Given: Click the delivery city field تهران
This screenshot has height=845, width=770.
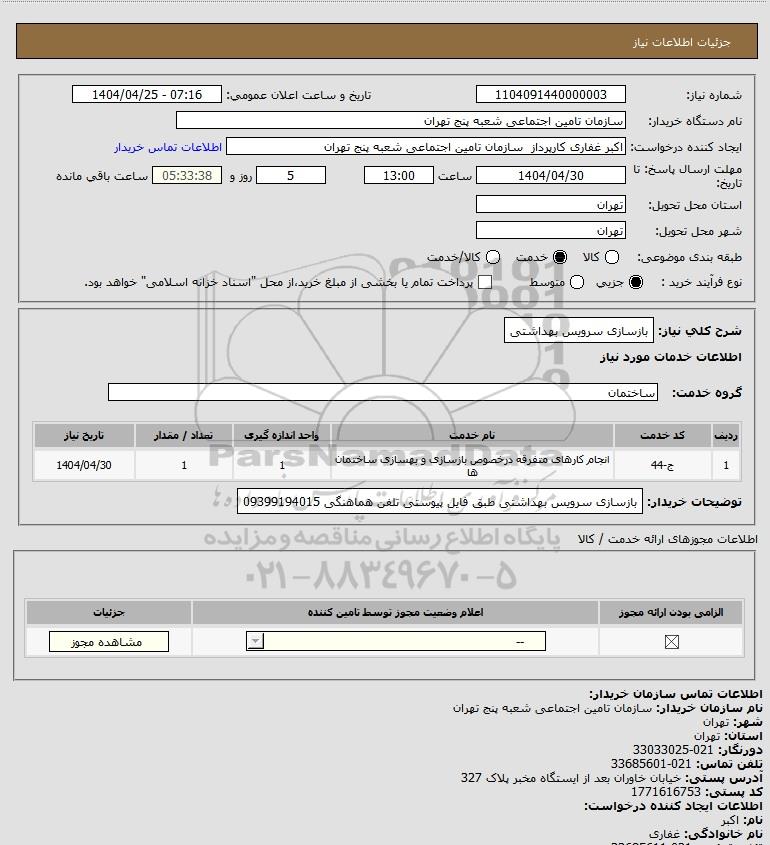Looking at the screenshot, I should tap(551, 230).
